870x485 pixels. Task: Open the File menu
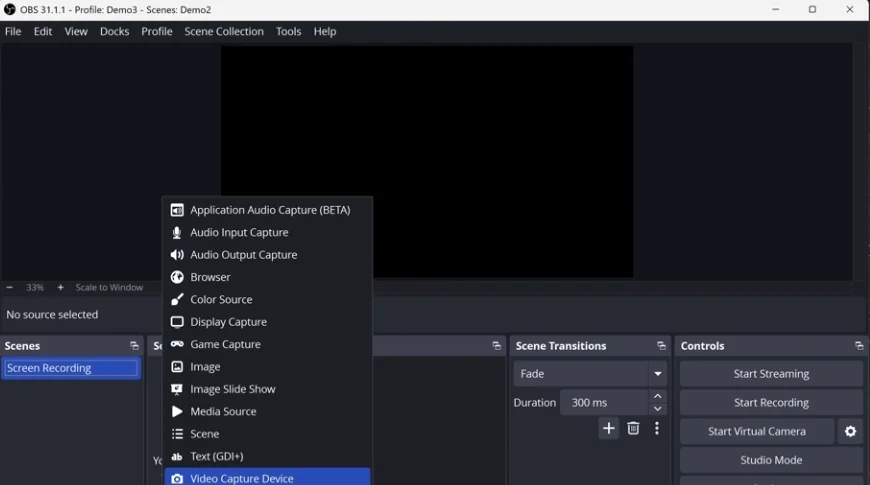pyautogui.click(x=13, y=32)
